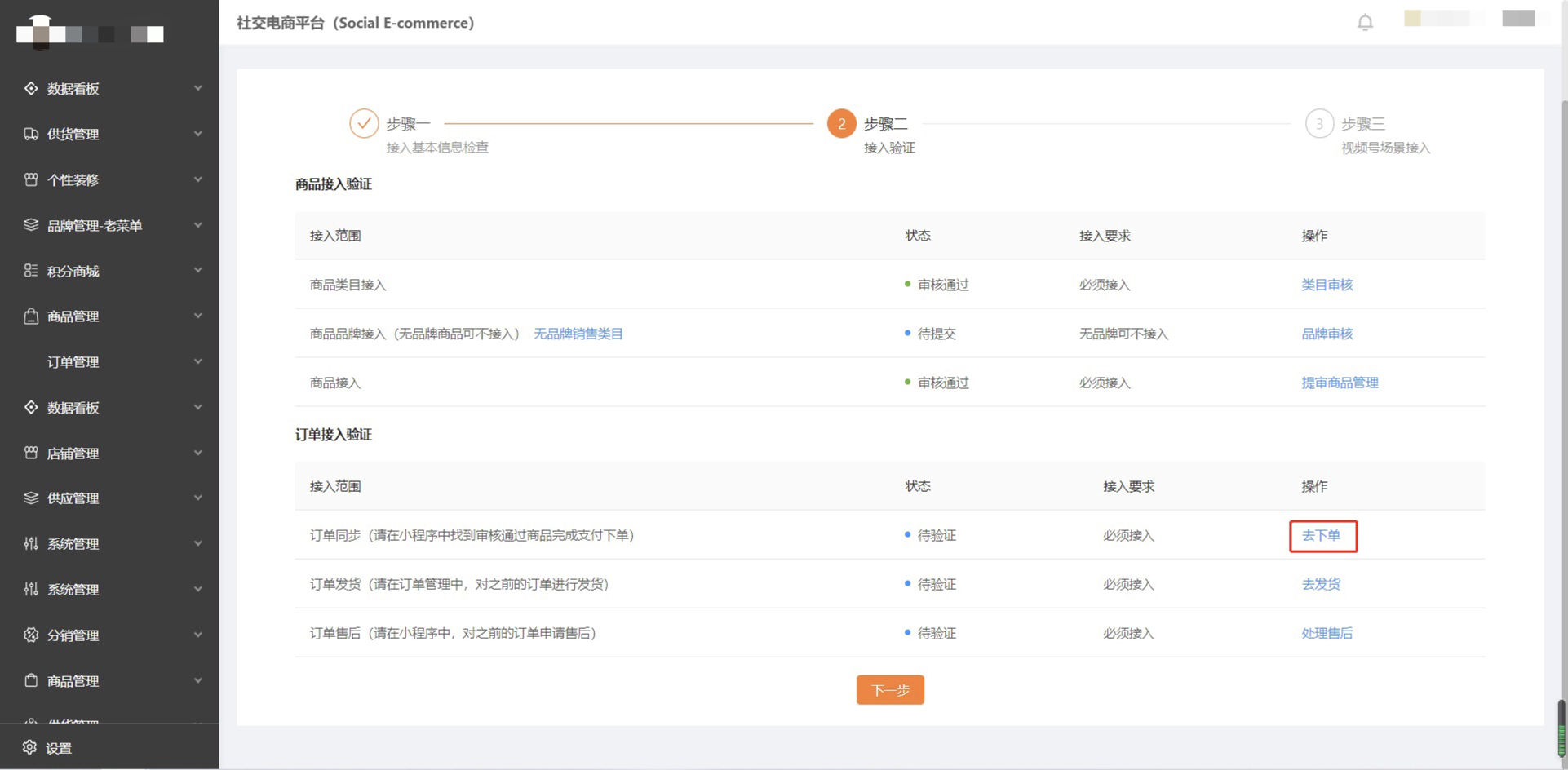The image size is (1568, 770).
Task: Open the 无品牌销售类目 link
Action: [x=578, y=334]
